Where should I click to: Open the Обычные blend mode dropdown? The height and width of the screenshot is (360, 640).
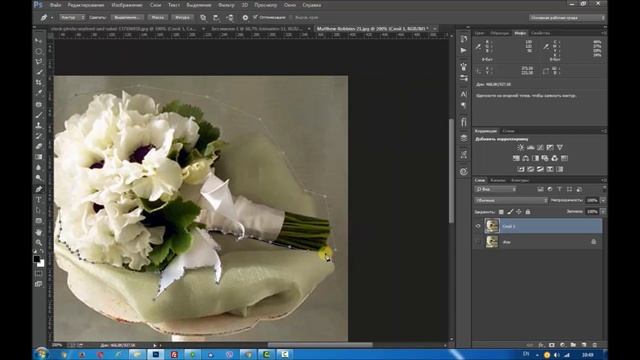coord(511,200)
